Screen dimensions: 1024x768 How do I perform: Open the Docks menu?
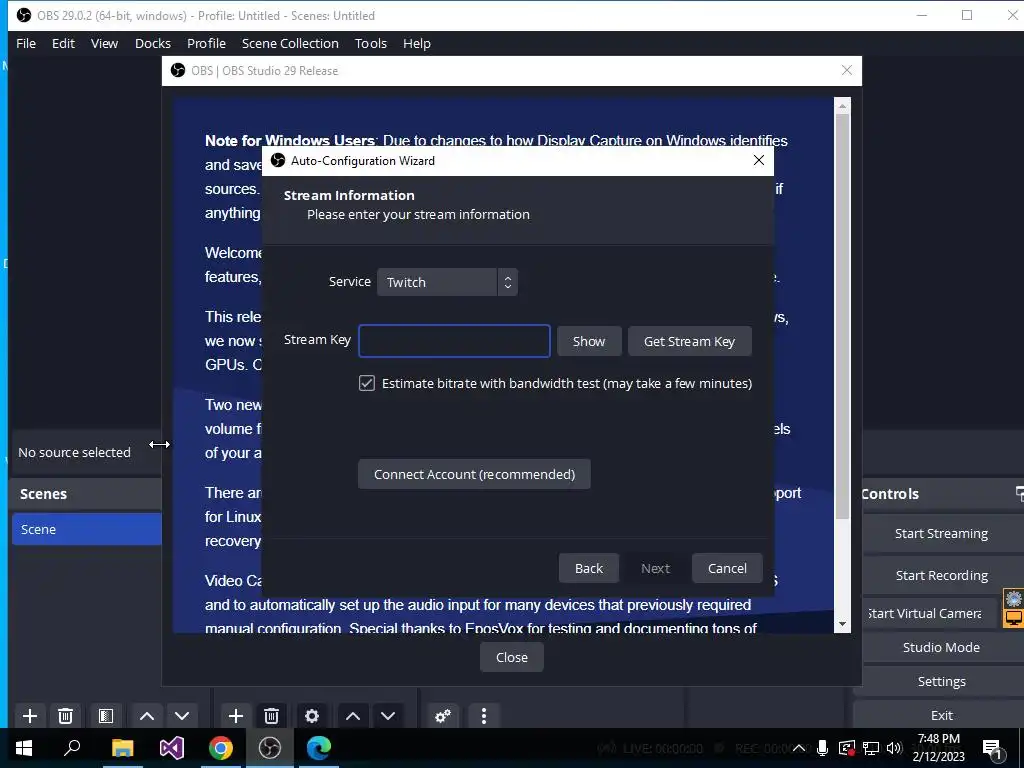(x=153, y=43)
